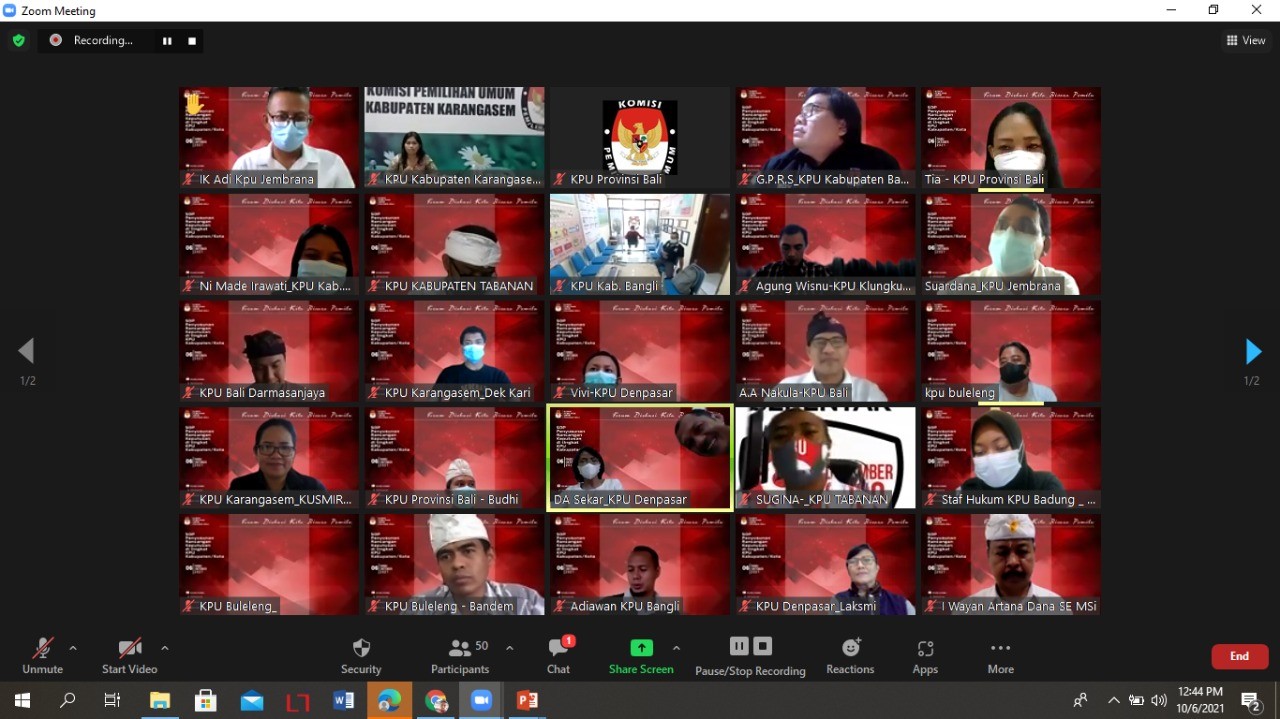Open PowerPoint from the Windows taskbar
The width and height of the screenshot is (1280, 719).
527,701
